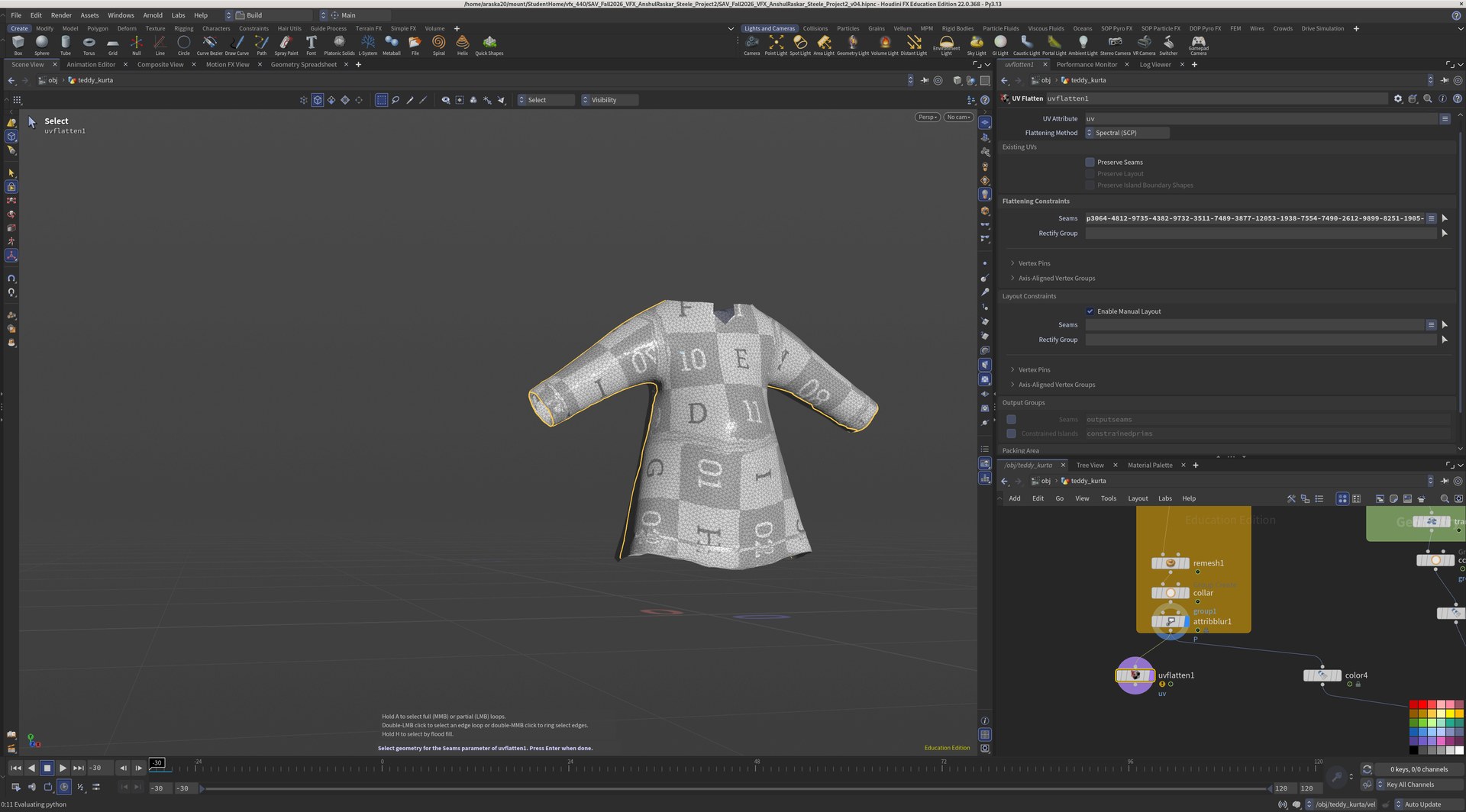Disable Enable Manual Layout checkbox
Viewport: 1466px width, 812px height.
[x=1090, y=311]
